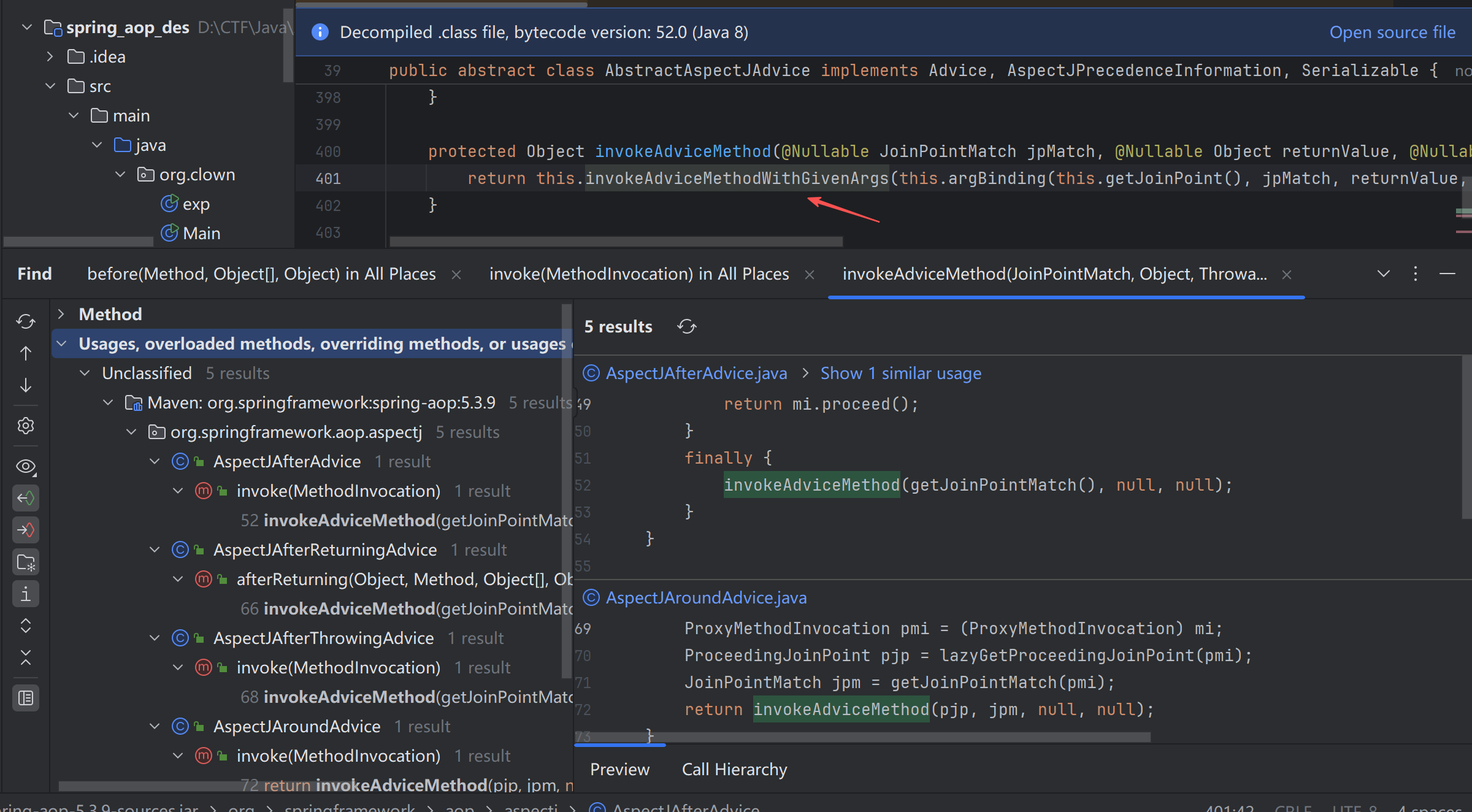
Task: Go to previous occurrence with up arrow
Action: 25,353
